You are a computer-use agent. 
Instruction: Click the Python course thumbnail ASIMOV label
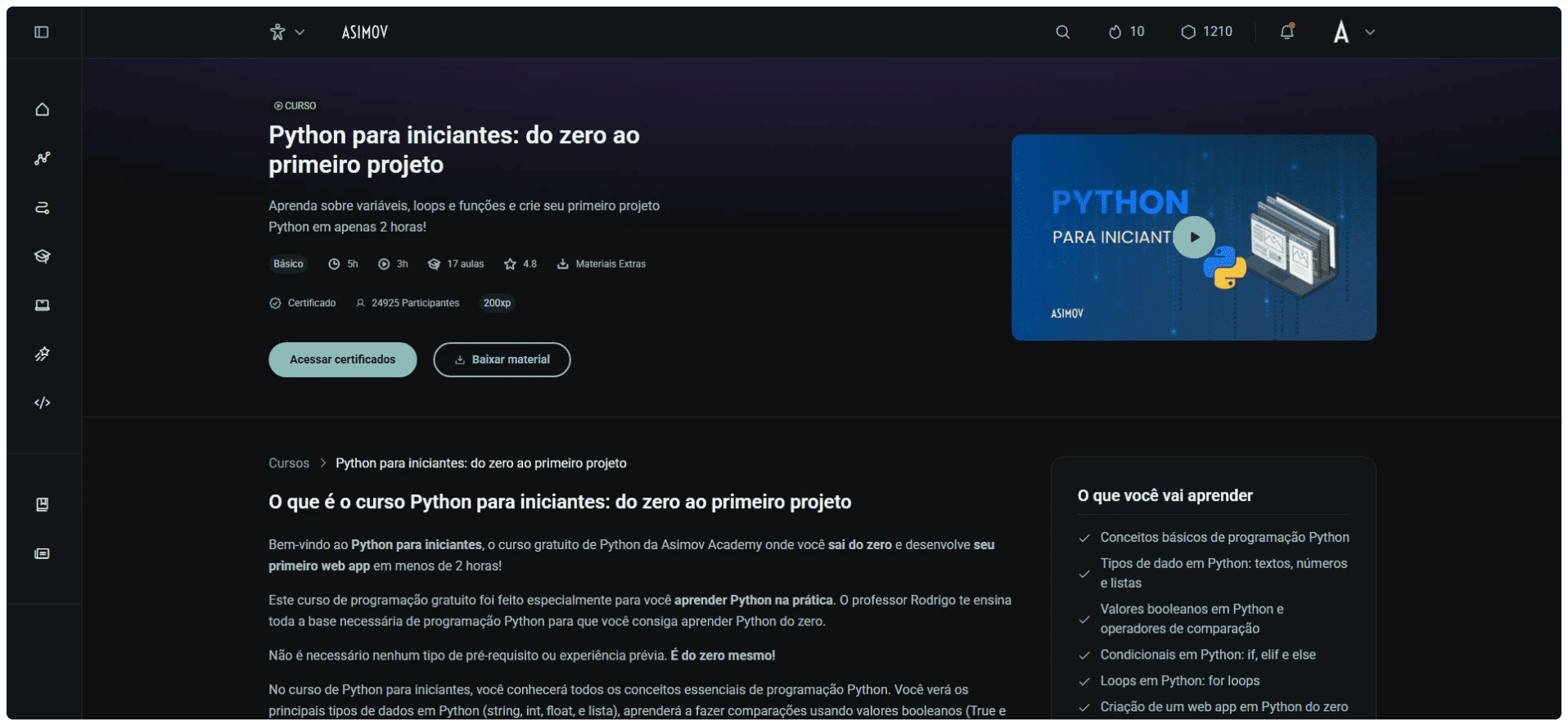click(1067, 313)
